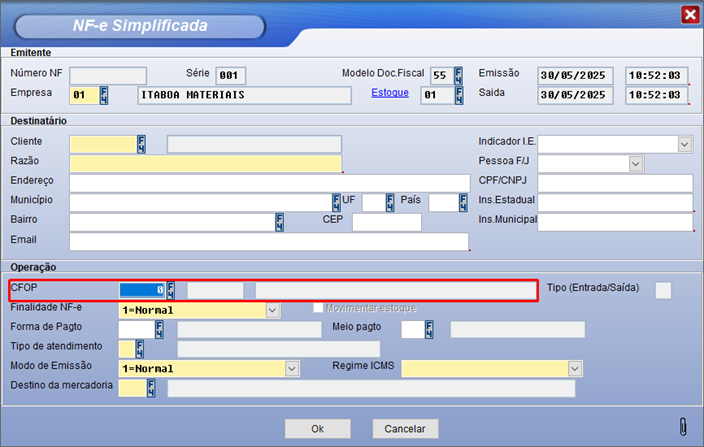
Task: Focus the UF field
Action: [x=374, y=202]
